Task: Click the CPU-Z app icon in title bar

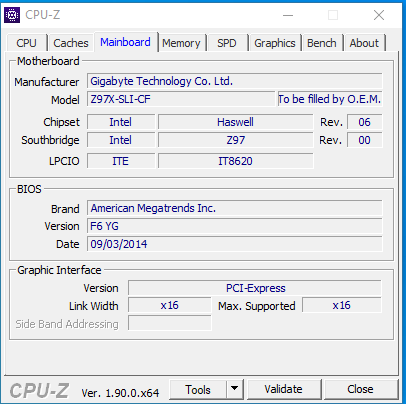Action: click(12, 15)
